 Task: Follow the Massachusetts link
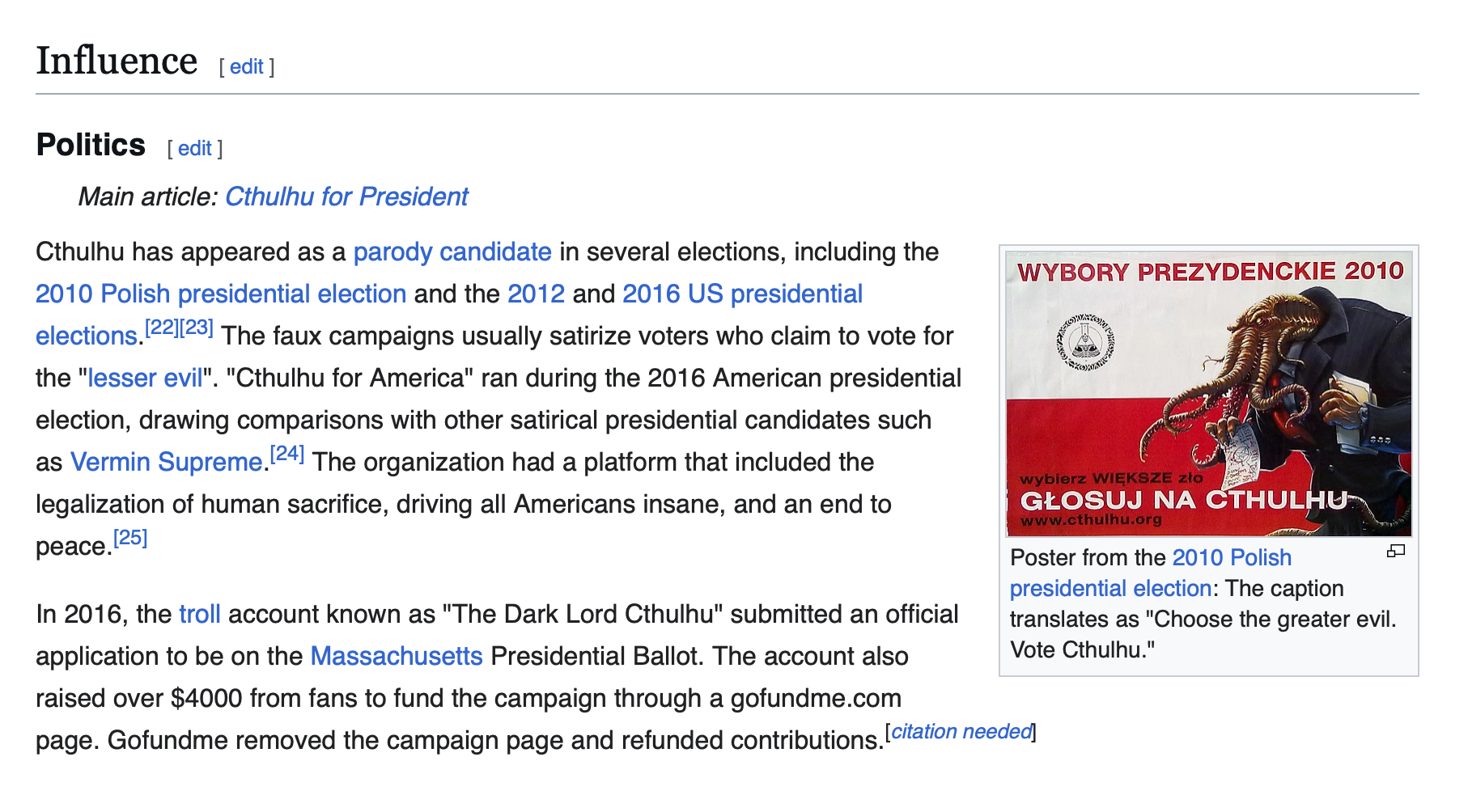[x=397, y=657]
